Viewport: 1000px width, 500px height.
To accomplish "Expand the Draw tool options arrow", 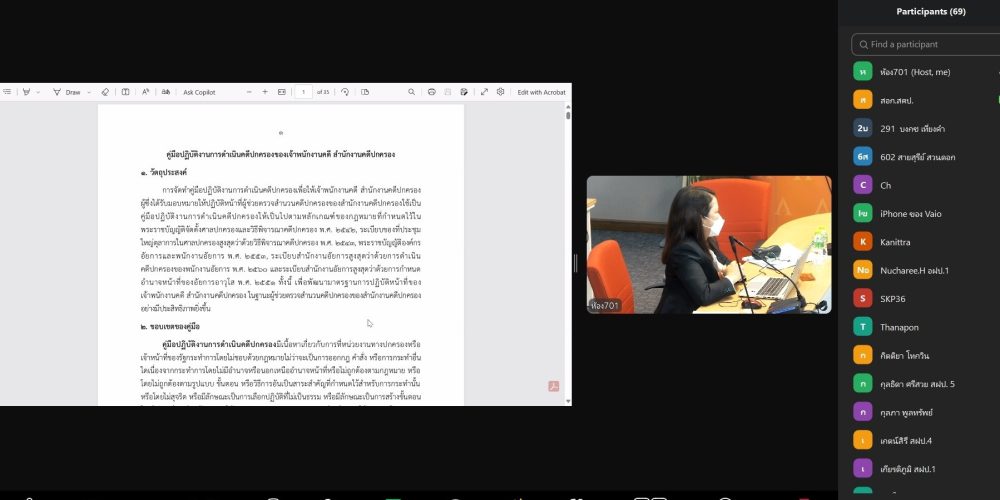I will click(89, 92).
